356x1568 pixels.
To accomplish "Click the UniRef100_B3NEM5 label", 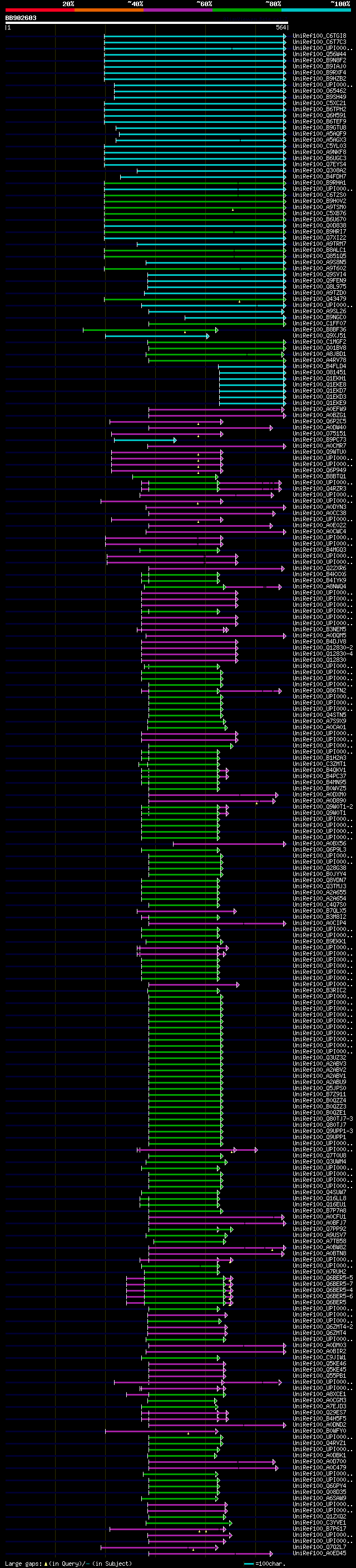I will pyautogui.click(x=319, y=630).
